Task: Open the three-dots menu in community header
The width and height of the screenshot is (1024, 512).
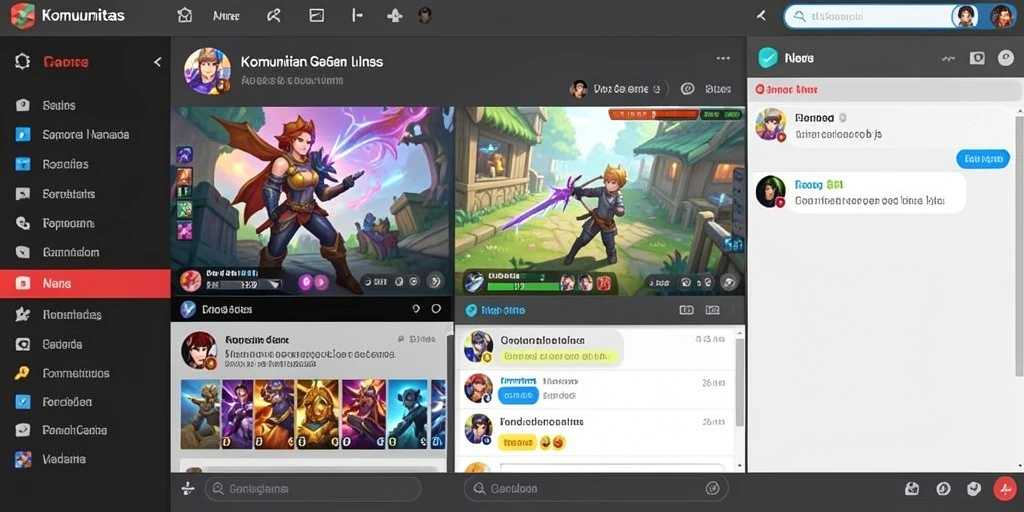Action: pos(723,58)
